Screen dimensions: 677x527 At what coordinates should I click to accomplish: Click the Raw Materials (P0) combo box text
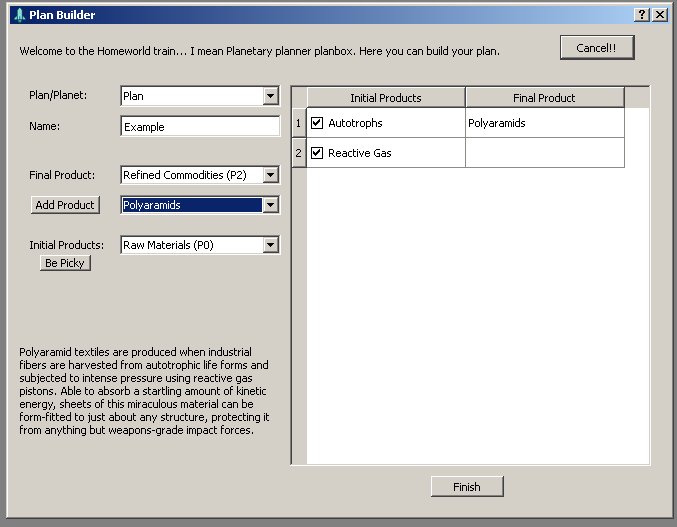(168, 245)
